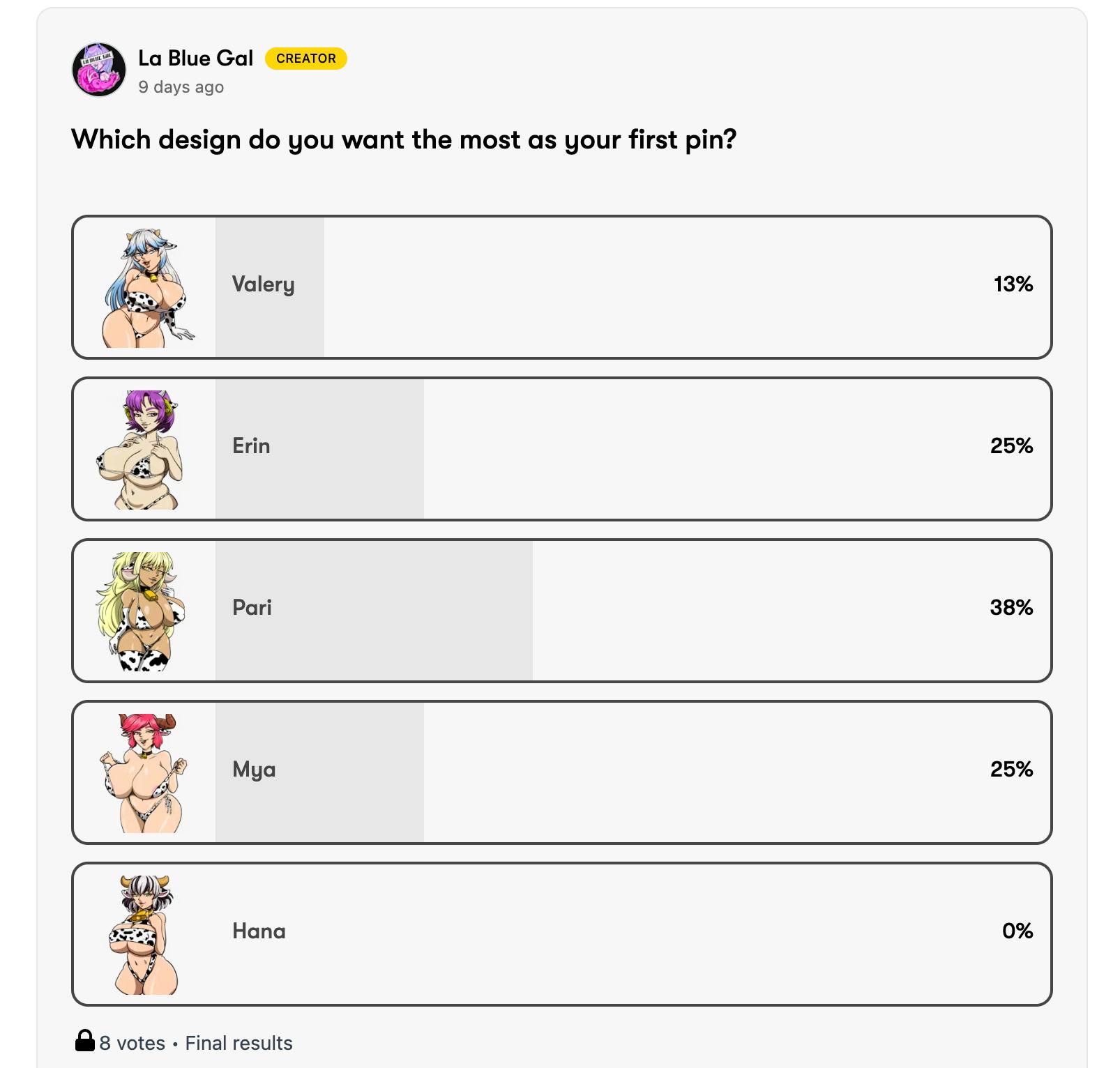Choose the Erin poll option label
This screenshot has width=1120, height=1068.
pos(251,446)
